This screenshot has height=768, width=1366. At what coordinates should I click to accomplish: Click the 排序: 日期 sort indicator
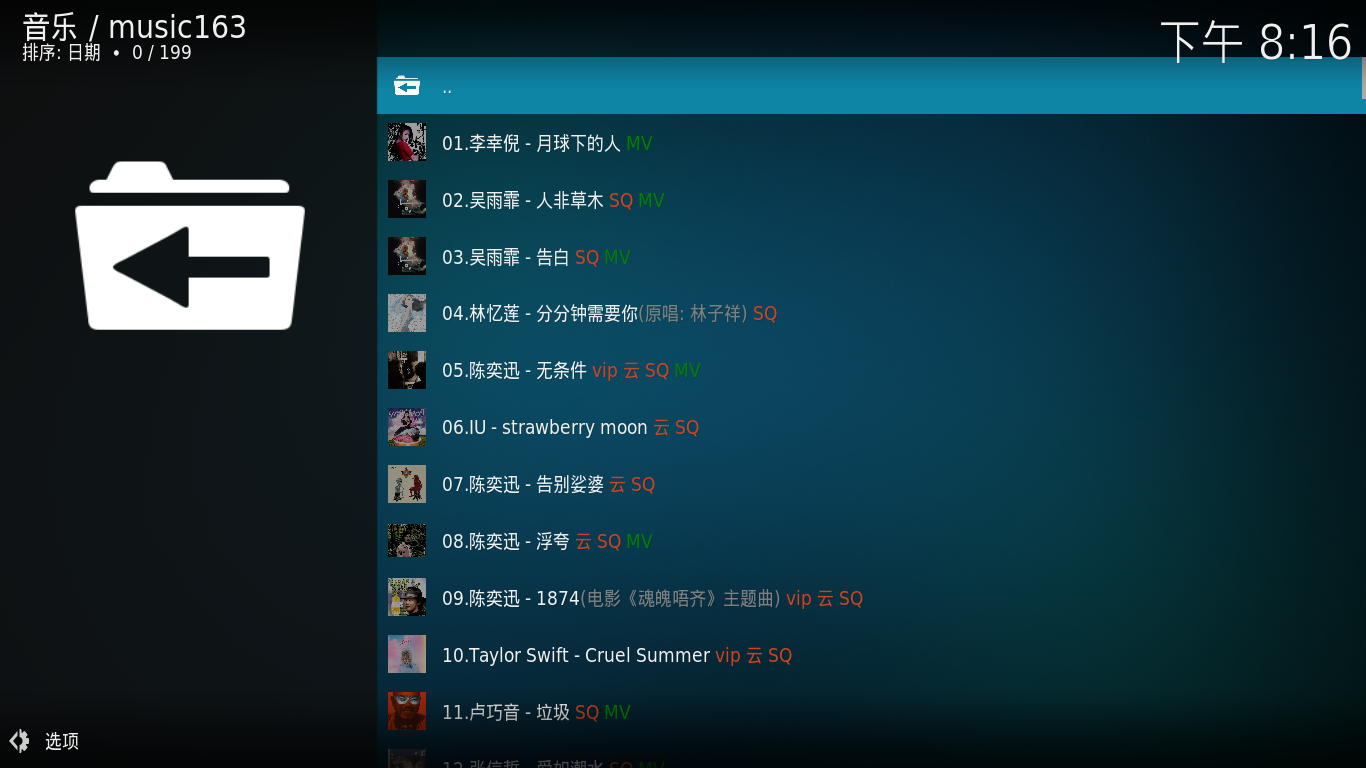(x=62, y=53)
